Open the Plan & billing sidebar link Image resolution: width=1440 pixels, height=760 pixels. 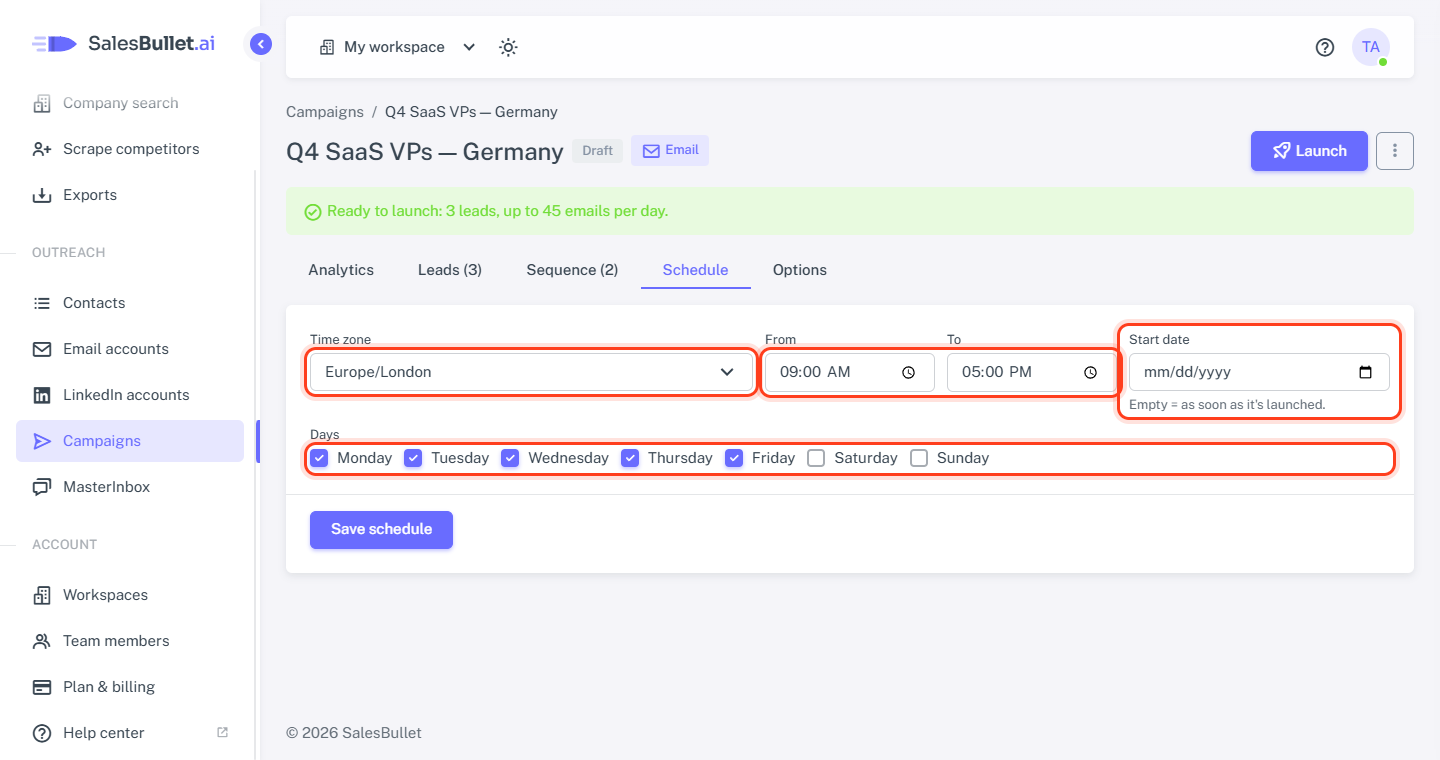(x=130, y=687)
